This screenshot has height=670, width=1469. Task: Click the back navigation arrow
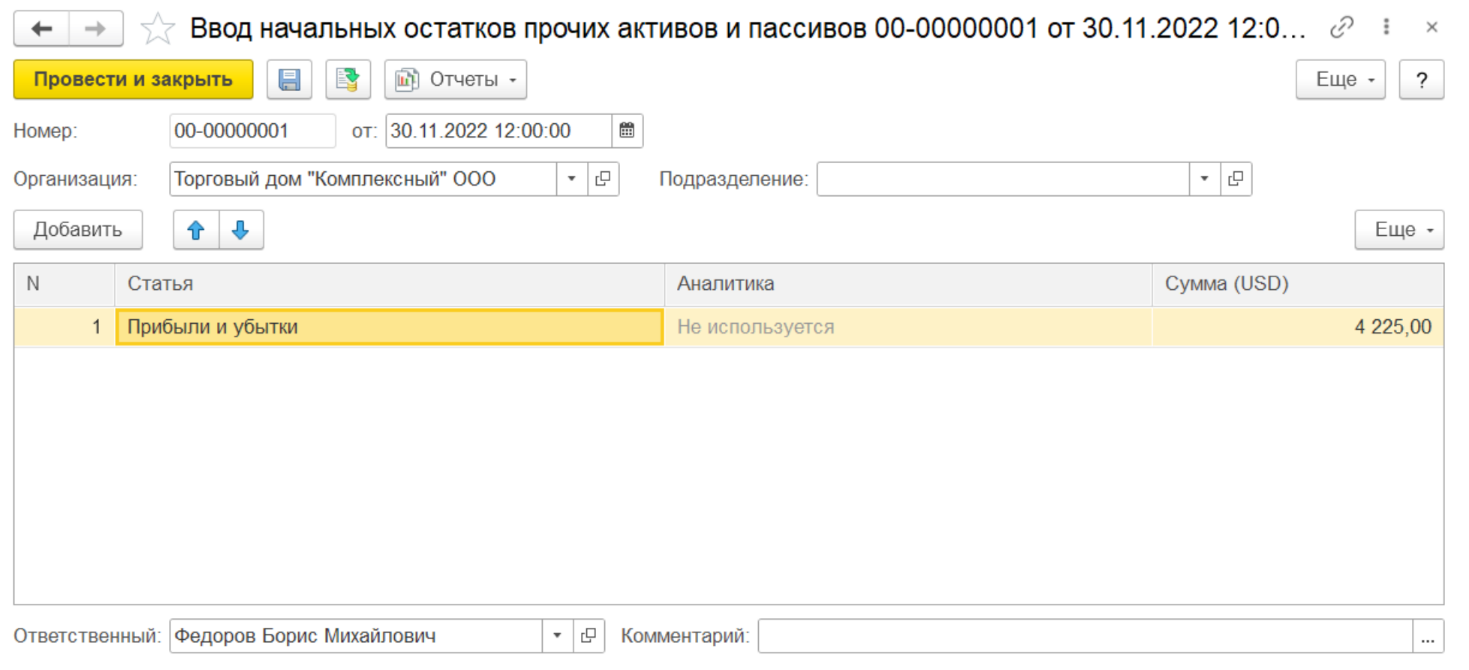(42, 29)
